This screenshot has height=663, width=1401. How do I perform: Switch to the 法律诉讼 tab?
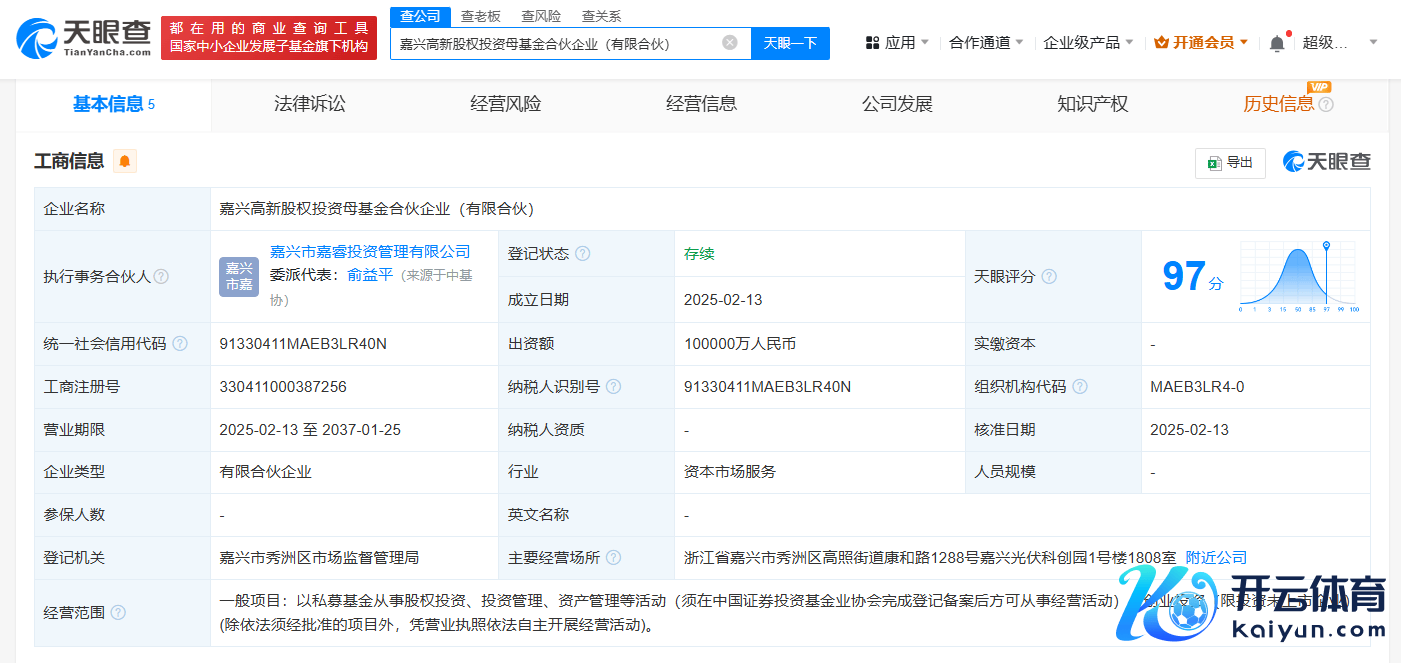coord(310,104)
